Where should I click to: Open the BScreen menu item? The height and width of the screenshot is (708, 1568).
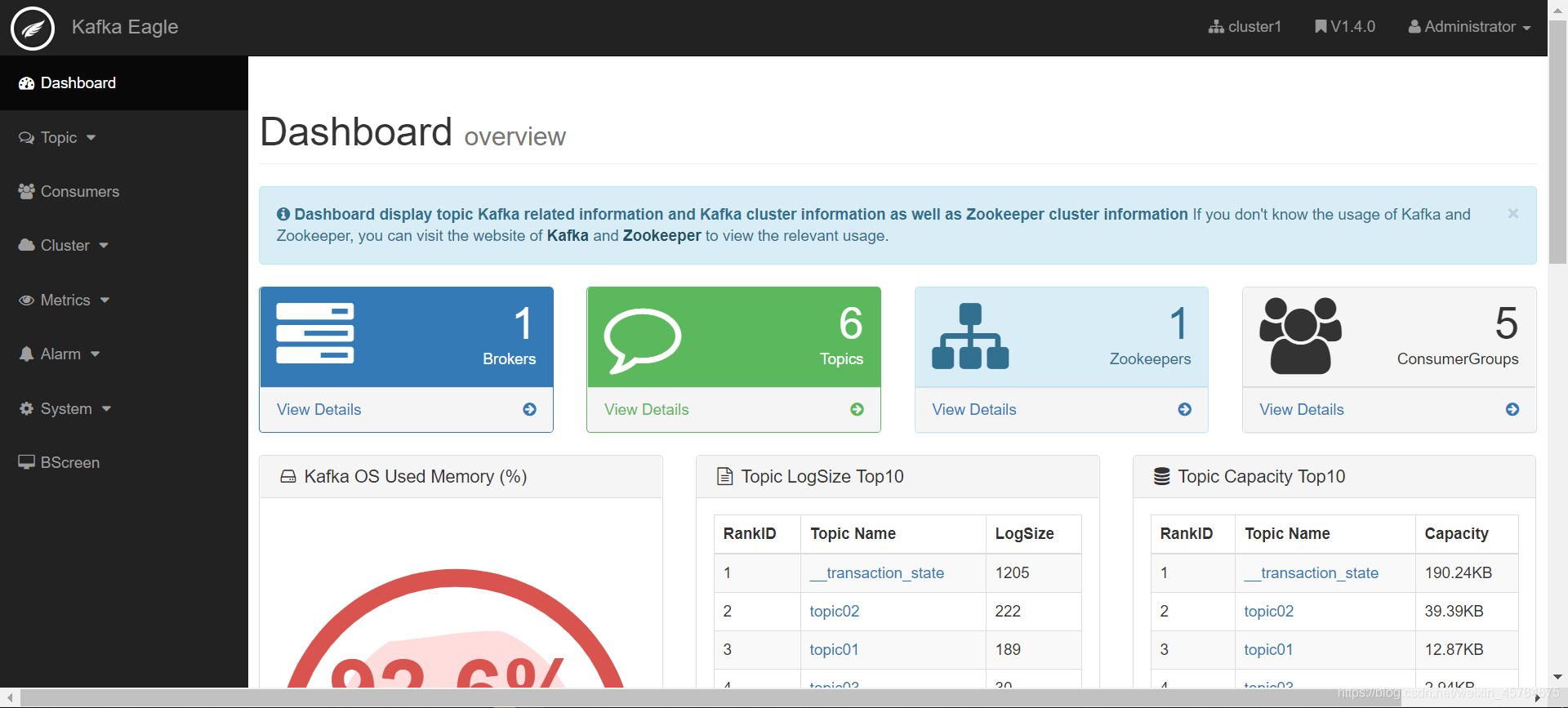pyautogui.click(x=124, y=463)
